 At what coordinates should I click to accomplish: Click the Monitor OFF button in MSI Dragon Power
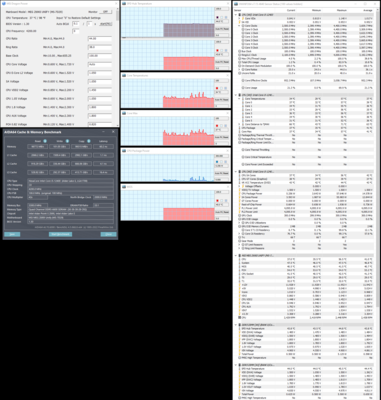click(106, 12)
